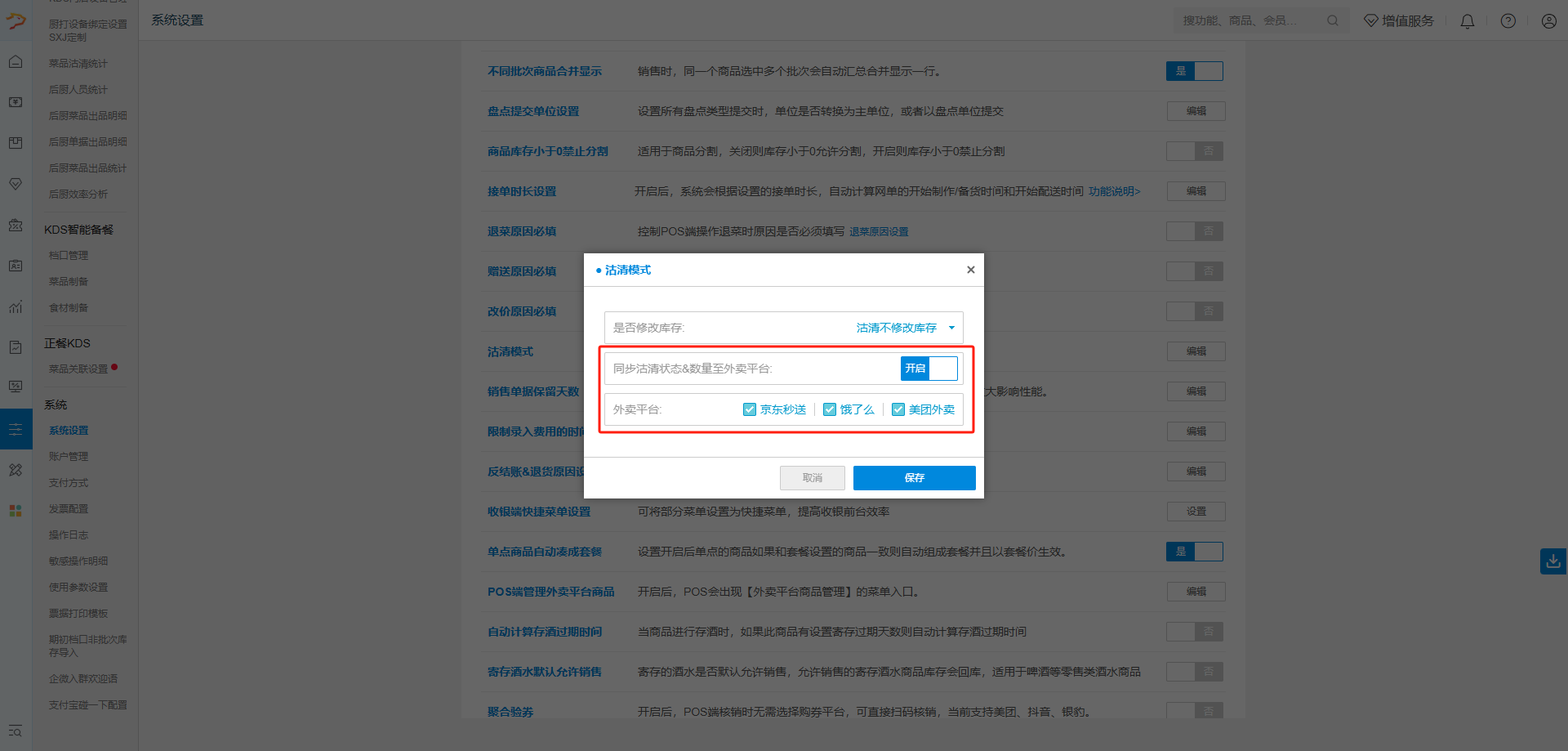Select 系统设置 in the sidebar menu
The width and height of the screenshot is (1568, 751).
coord(69,431)
